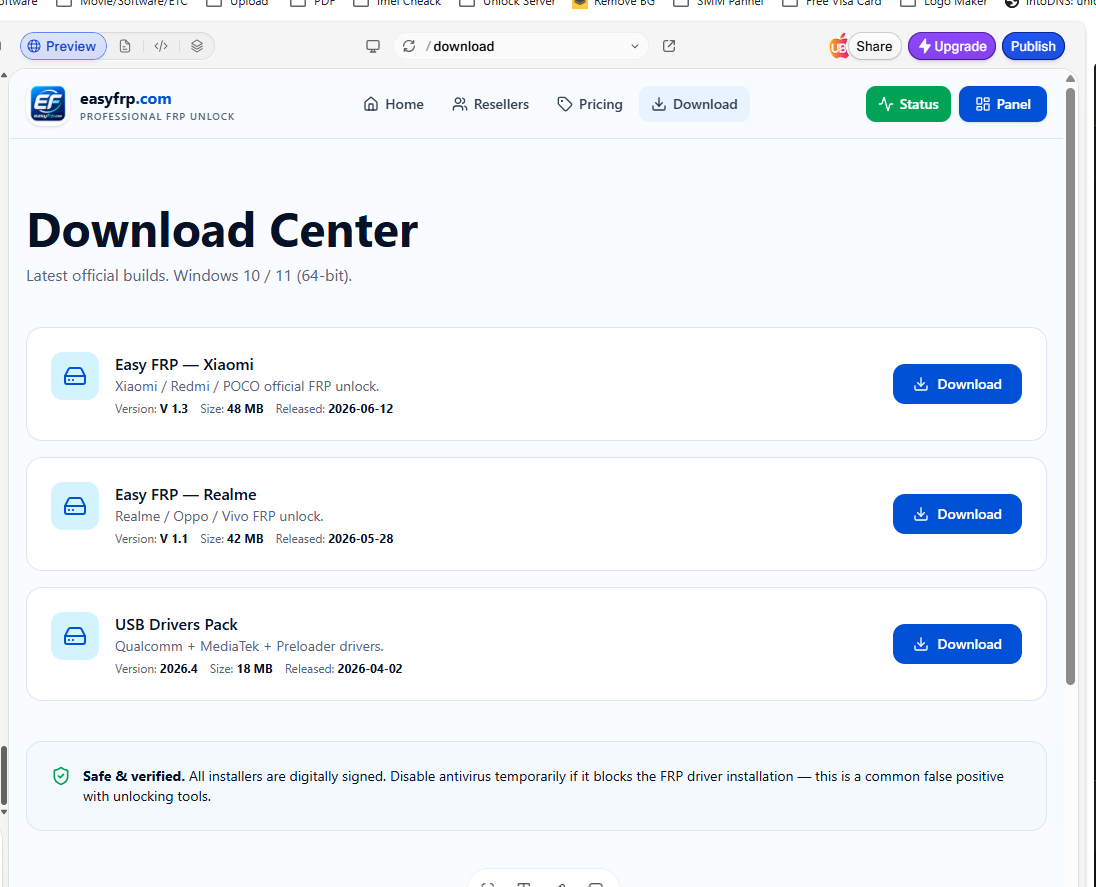The height and width of the screenshot is (887, 1096).
Task: Open the layers stack icon
Action: pos(197,46)
